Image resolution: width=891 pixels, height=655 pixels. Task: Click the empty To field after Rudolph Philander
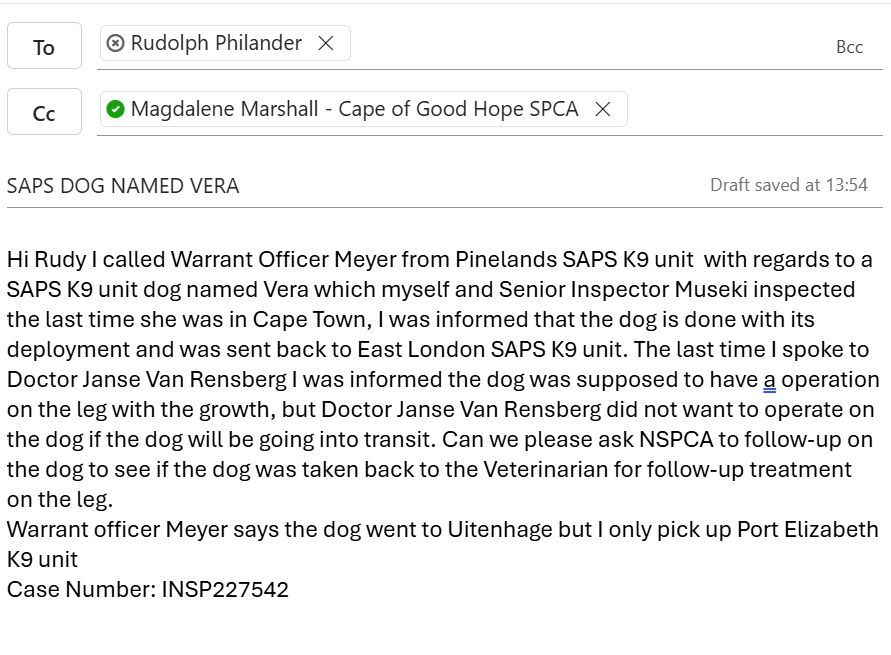(x=591, y=45)
